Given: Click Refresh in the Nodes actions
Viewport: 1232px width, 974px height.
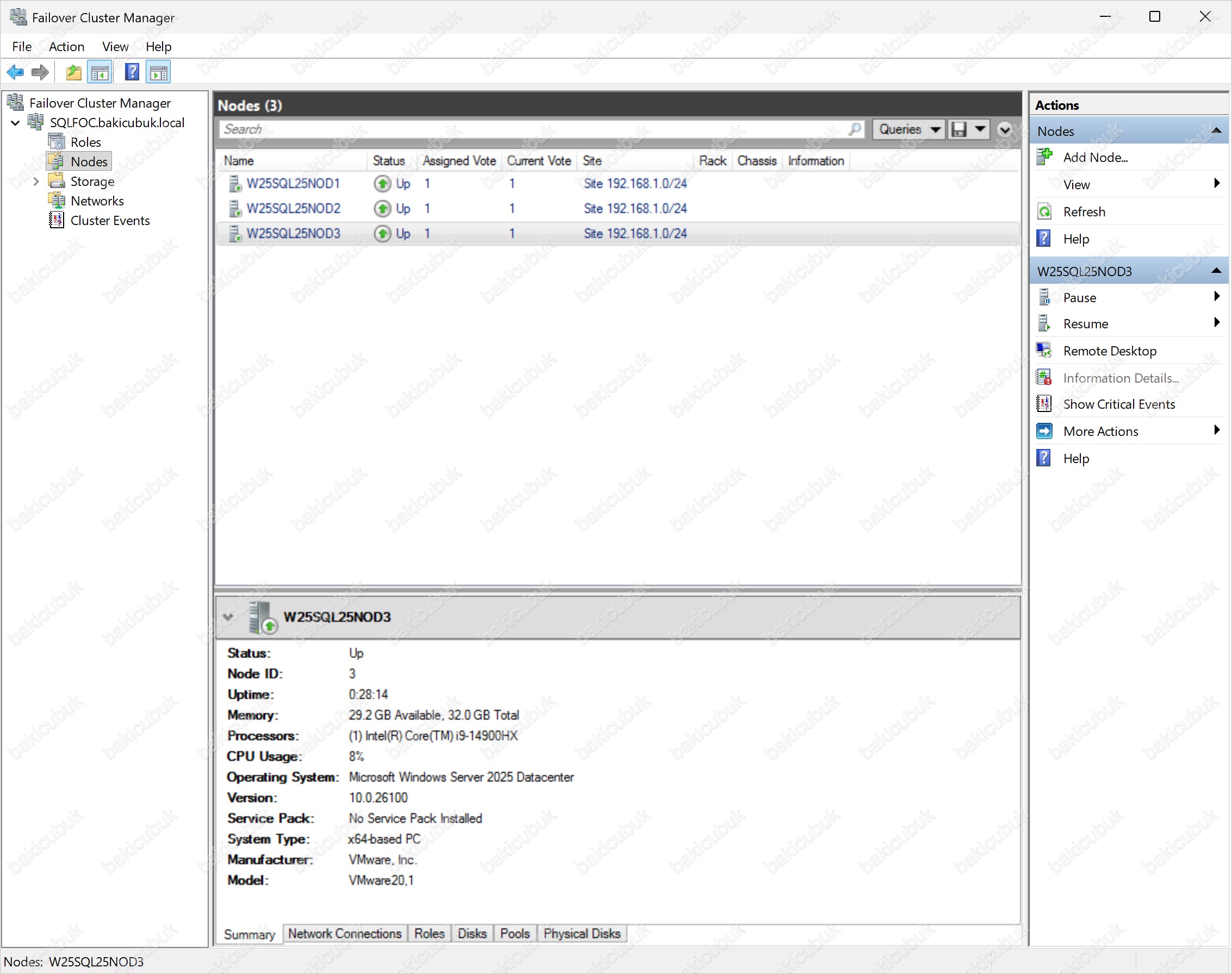Looking at the screenshot, I should 1084,212.
